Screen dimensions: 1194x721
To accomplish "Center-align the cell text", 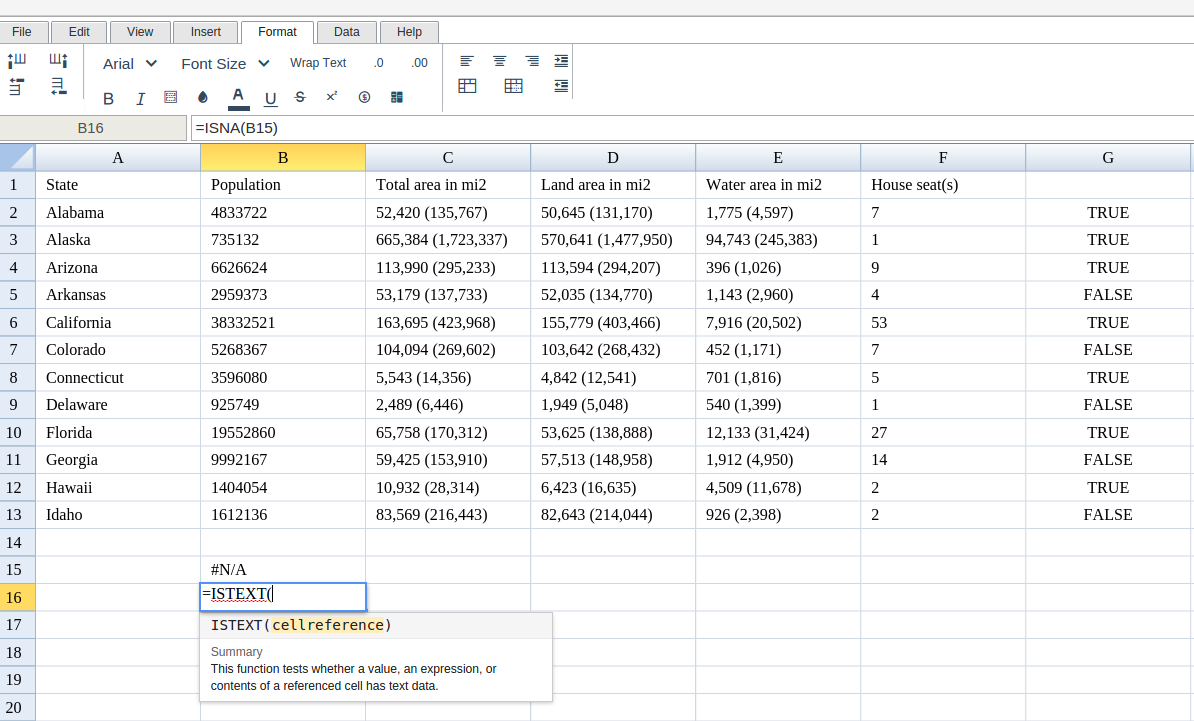I will (x=499, y=61).
